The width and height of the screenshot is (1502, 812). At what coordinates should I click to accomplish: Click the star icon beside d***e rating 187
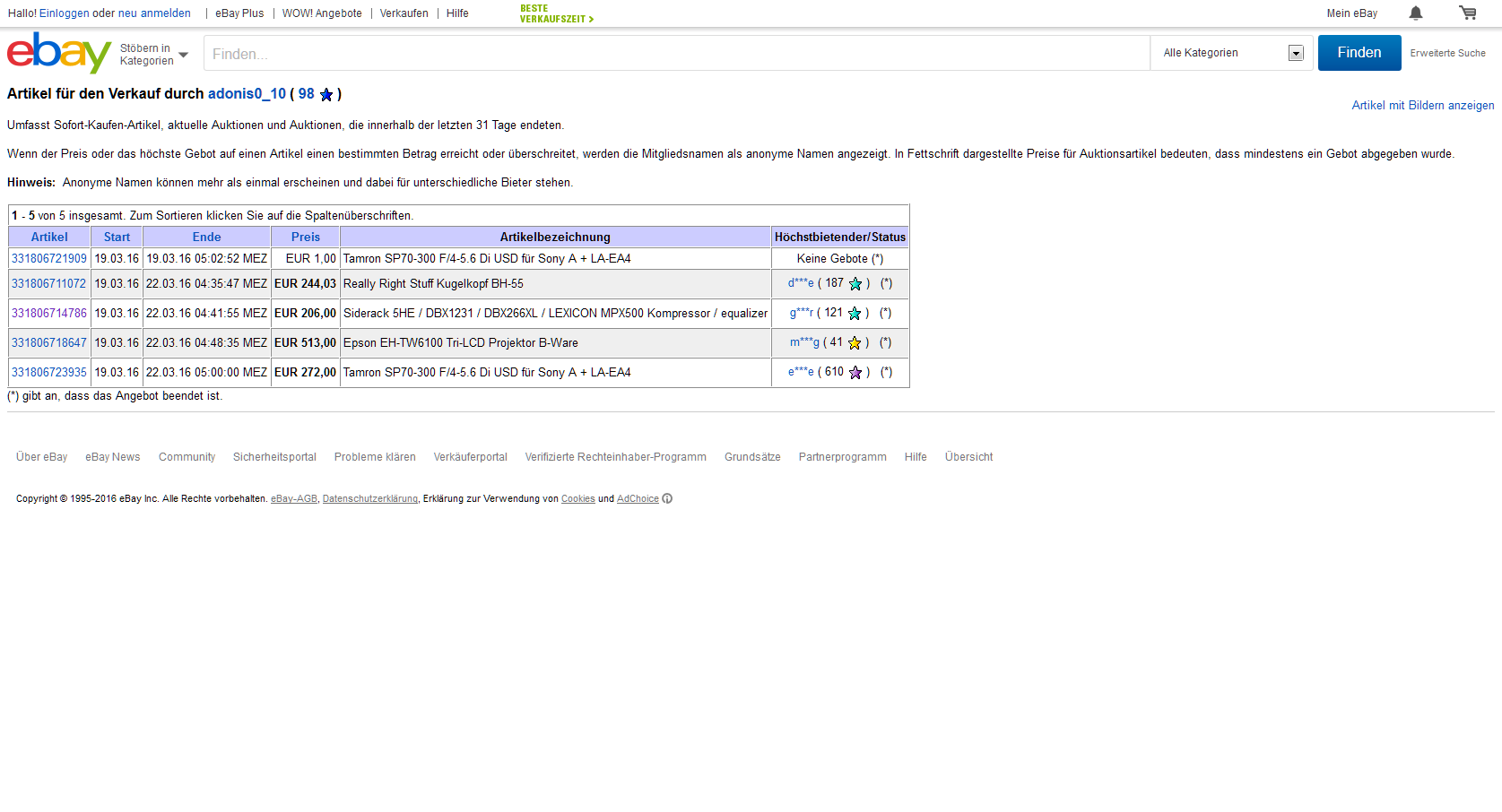coord(855,283)
